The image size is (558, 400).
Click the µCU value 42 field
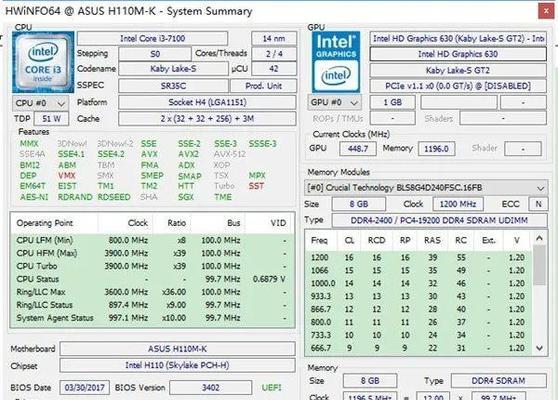(274, 69)
